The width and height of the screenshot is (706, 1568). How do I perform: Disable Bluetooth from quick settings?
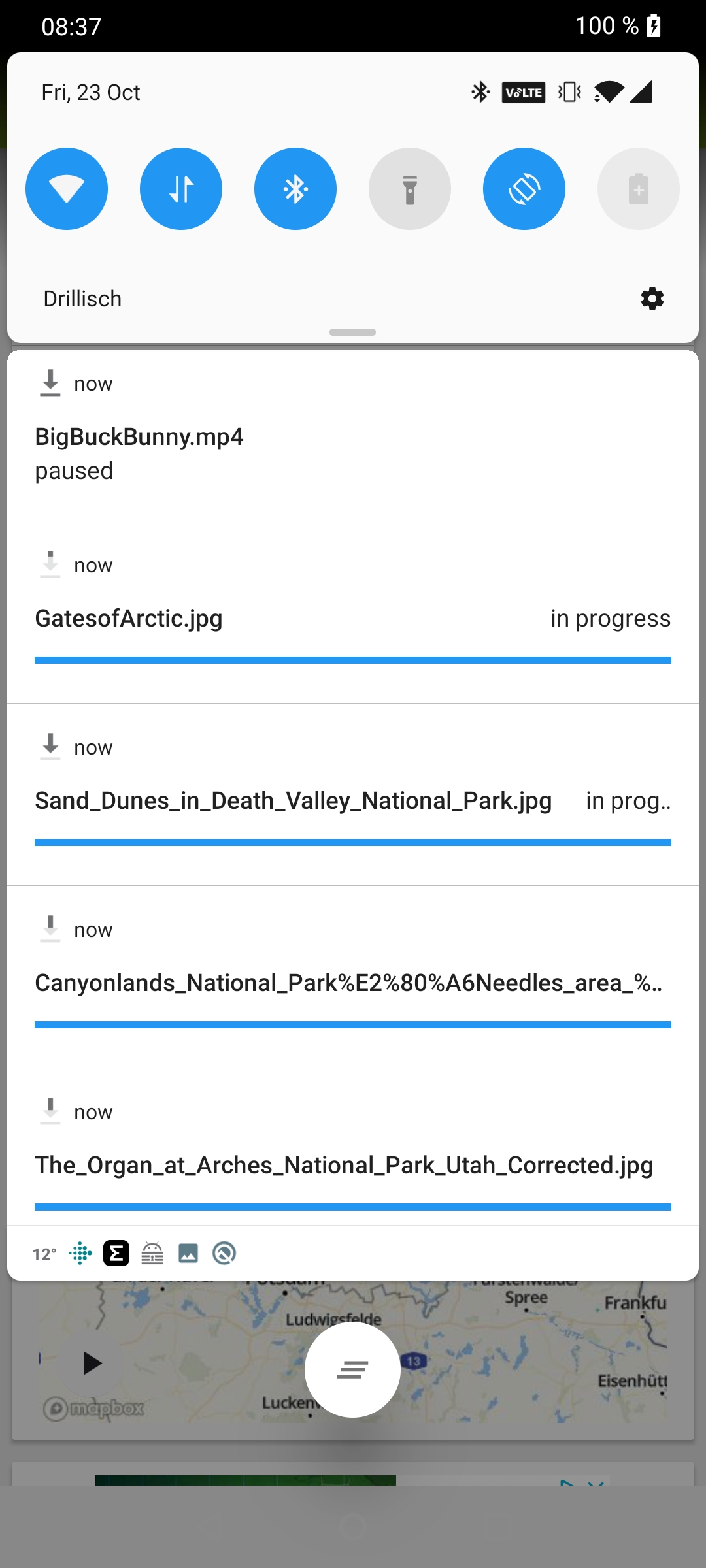coord(295,188)
